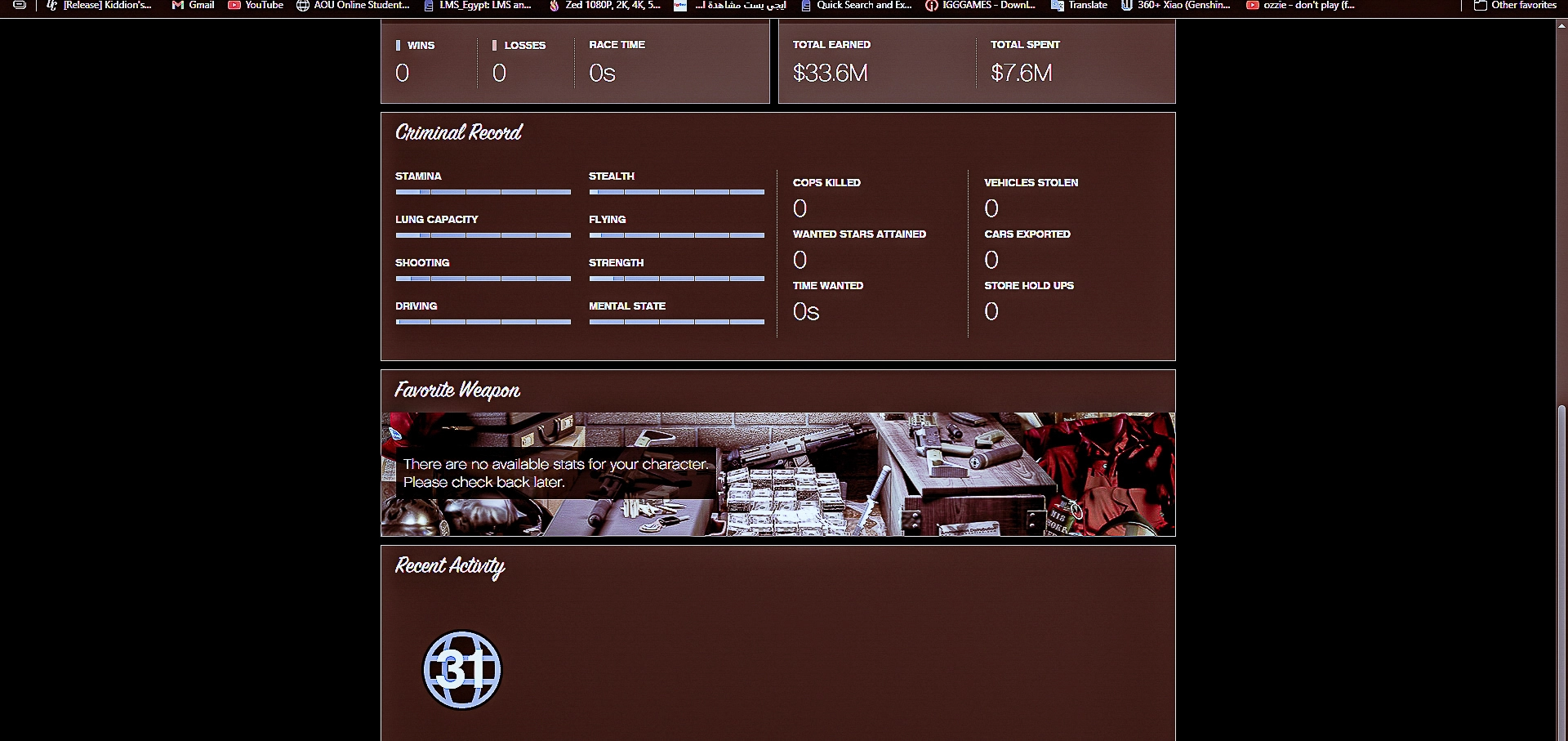Select the Total Earned value $33.6M
The width and height of the screenshot is (1568, 741).
coord(831,73)
